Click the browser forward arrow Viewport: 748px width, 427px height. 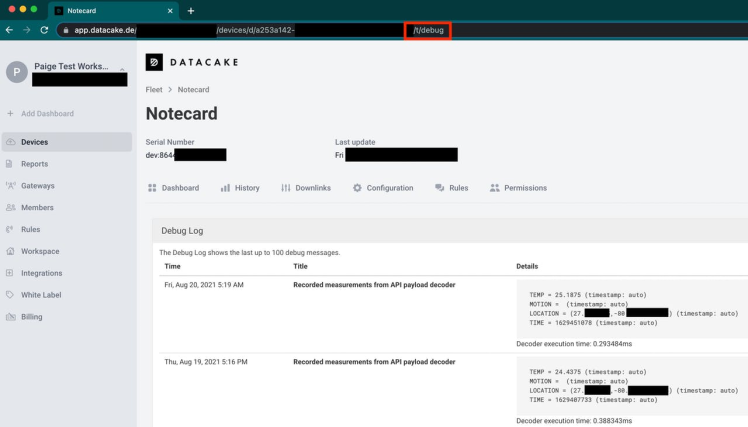[x=27, y=30]
